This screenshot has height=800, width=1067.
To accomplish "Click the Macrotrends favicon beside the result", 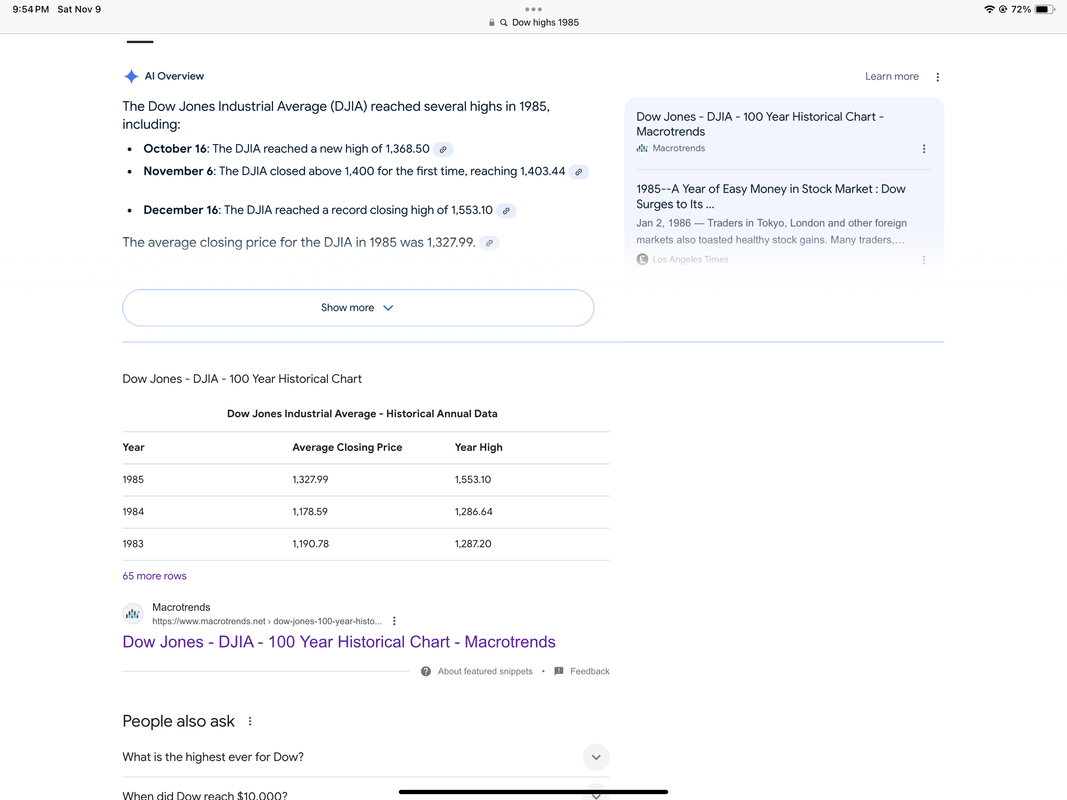I will [133, 614].
